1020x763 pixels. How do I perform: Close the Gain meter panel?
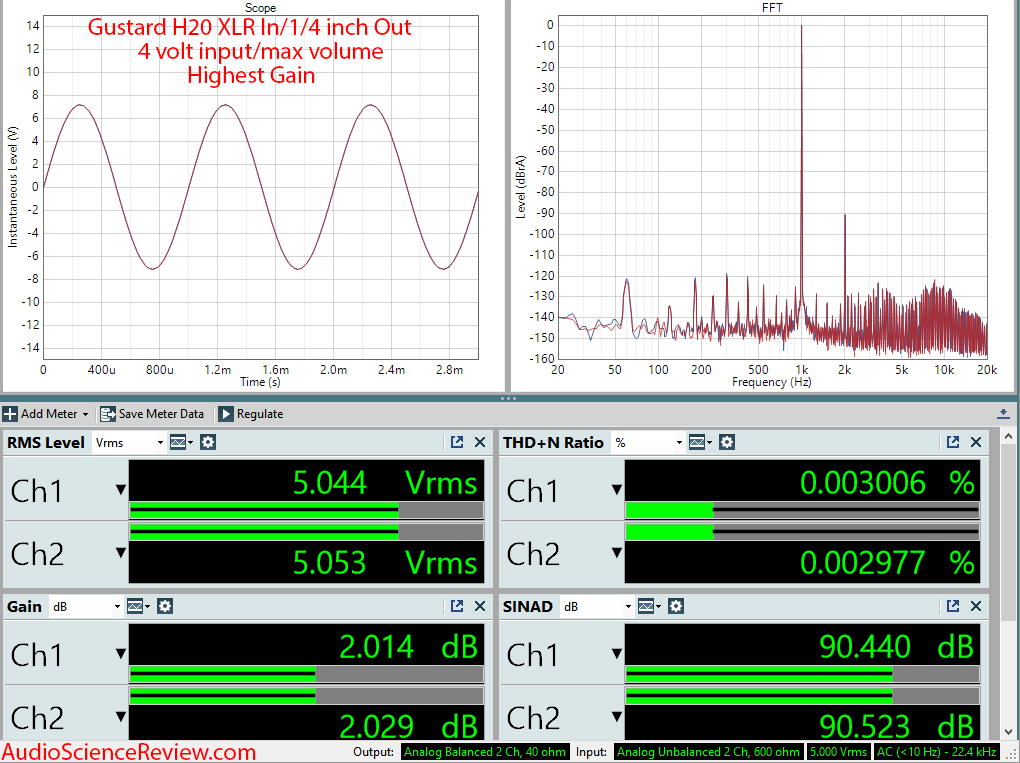click(480, 606)
